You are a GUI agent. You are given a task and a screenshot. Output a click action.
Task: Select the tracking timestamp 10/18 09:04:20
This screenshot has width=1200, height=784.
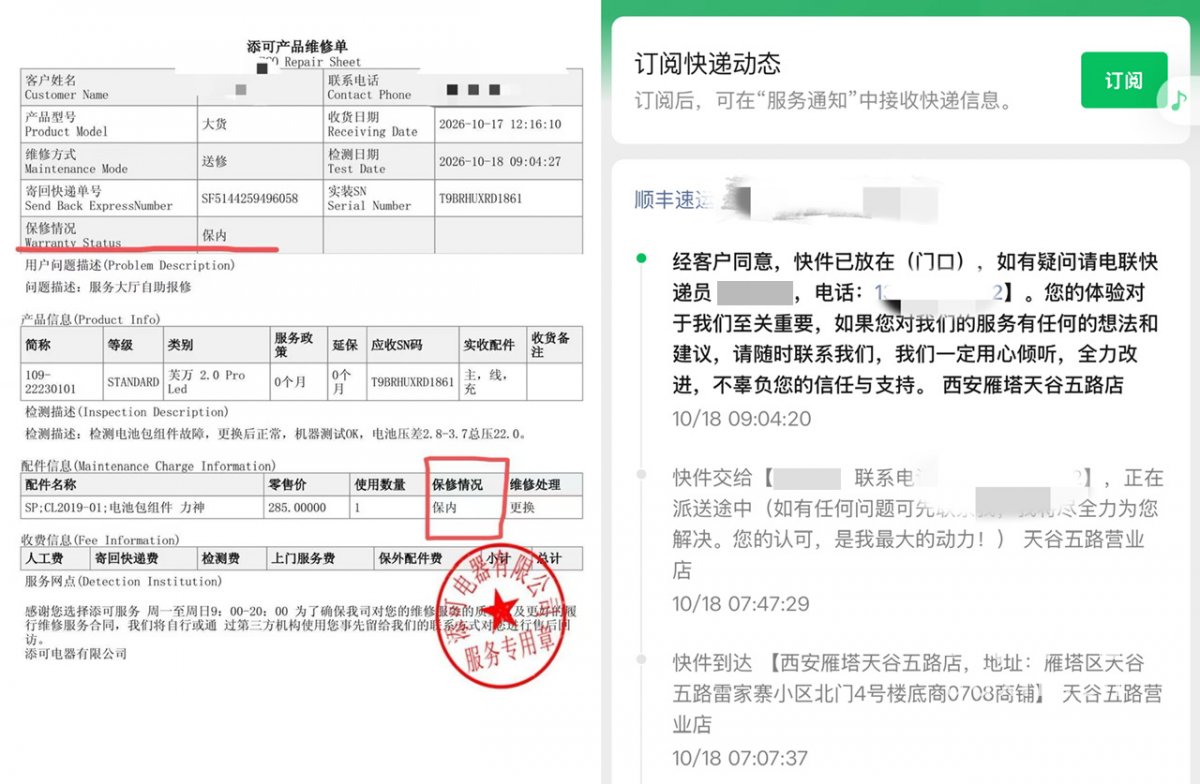click(741, 419)
